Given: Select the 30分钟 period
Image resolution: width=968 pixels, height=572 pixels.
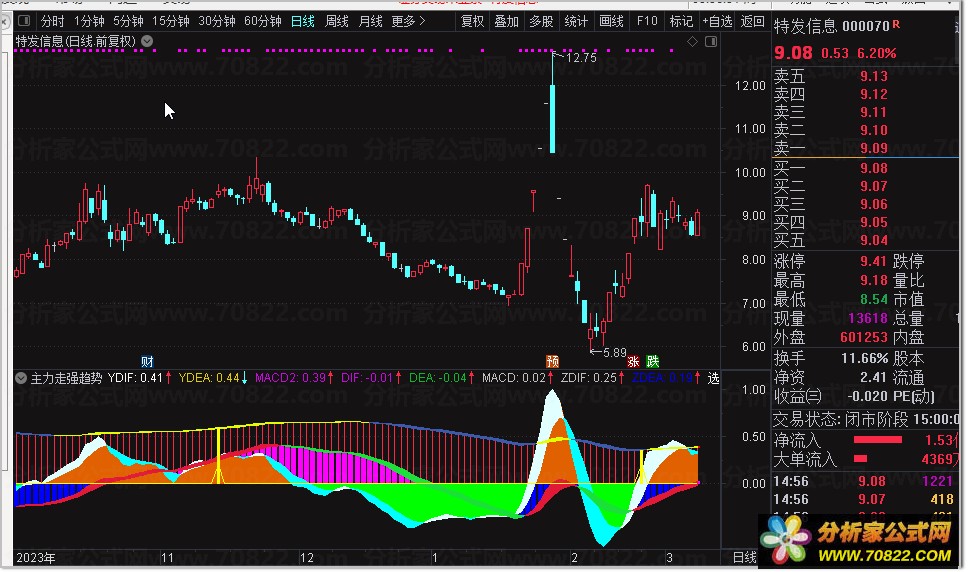Looking at the screenshot, I should click(x=217, y=21).
